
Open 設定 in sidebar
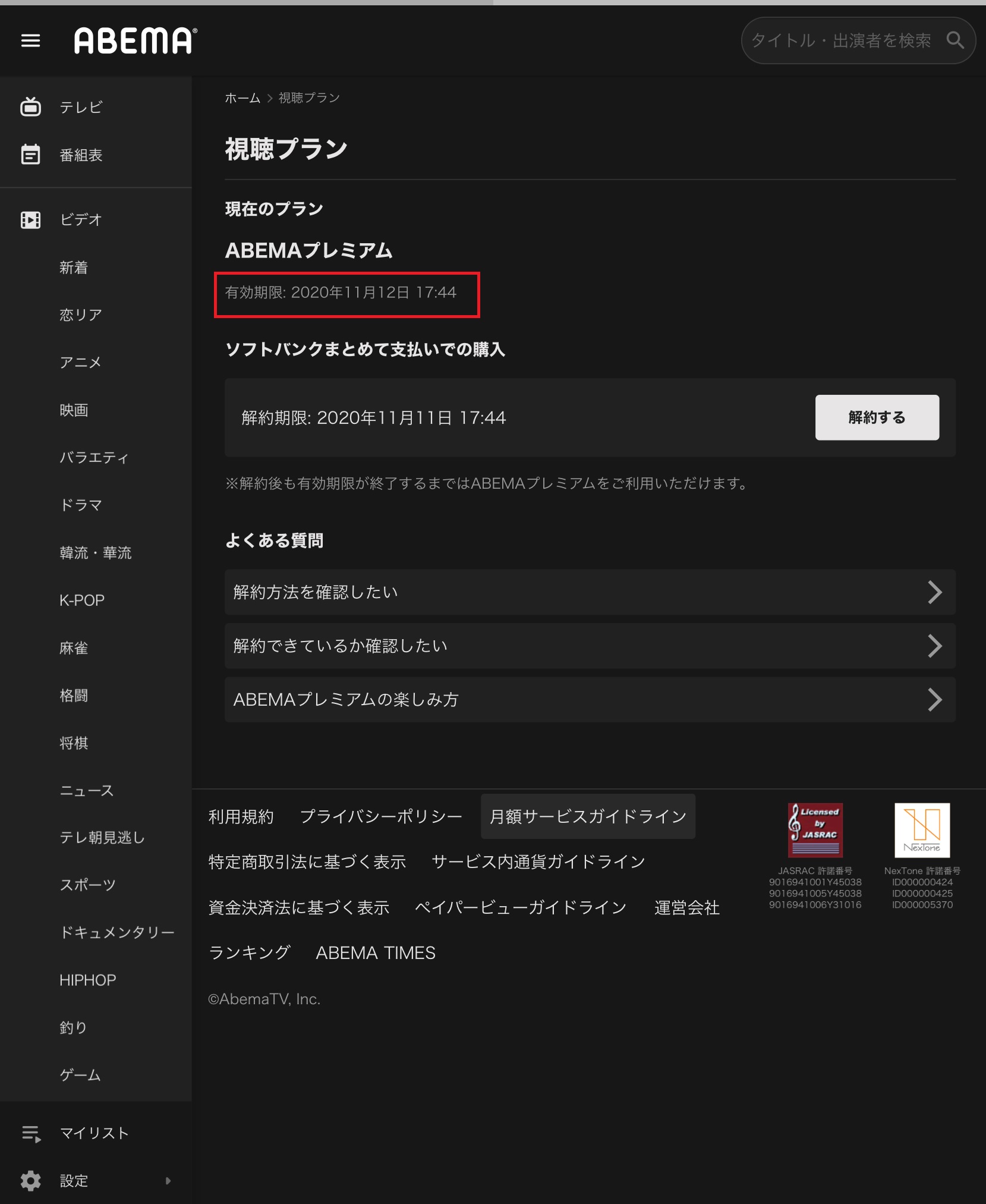pos(74,1181)
